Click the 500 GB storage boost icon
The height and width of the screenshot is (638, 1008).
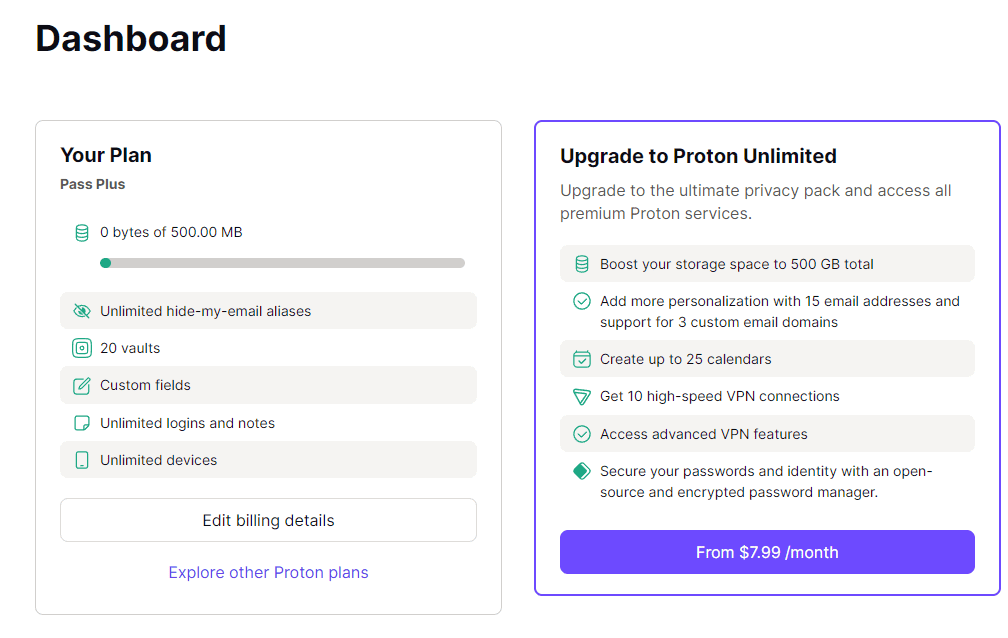point(581,264)
